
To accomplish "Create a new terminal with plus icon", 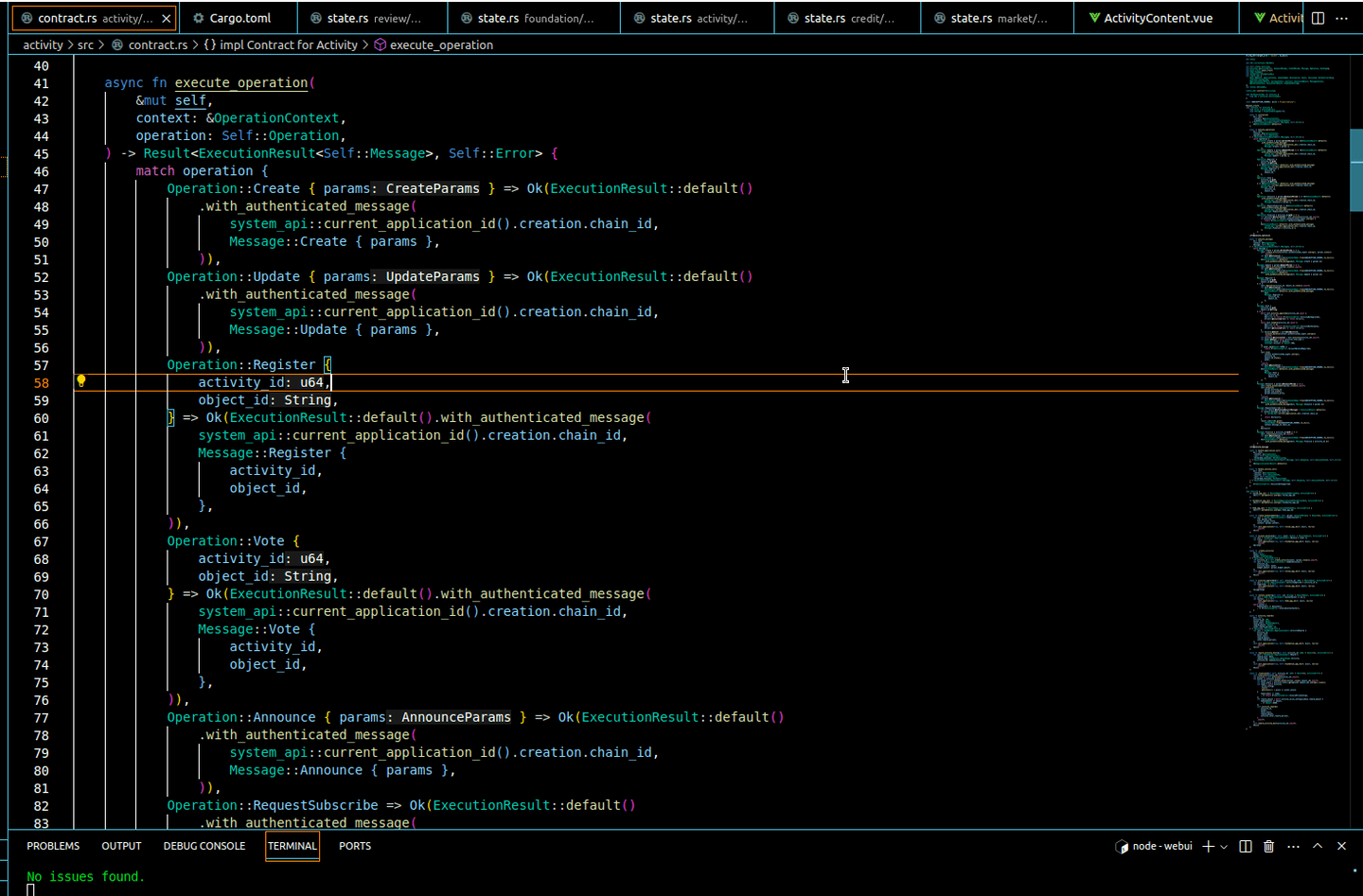I will point(1208,846).
